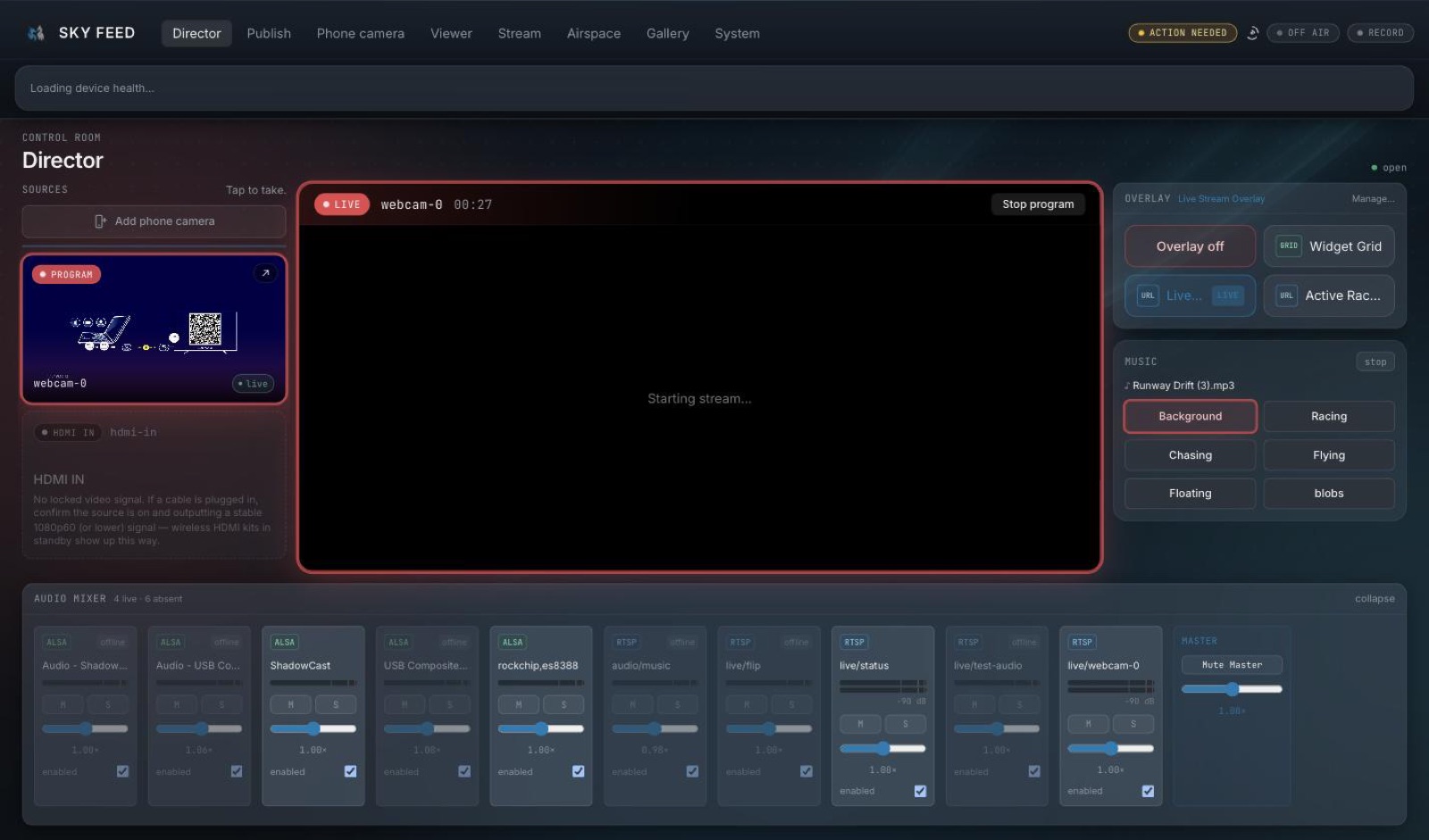Click Stop program button
Viewport: 1429px width, 840px height.
[1038, 204]
